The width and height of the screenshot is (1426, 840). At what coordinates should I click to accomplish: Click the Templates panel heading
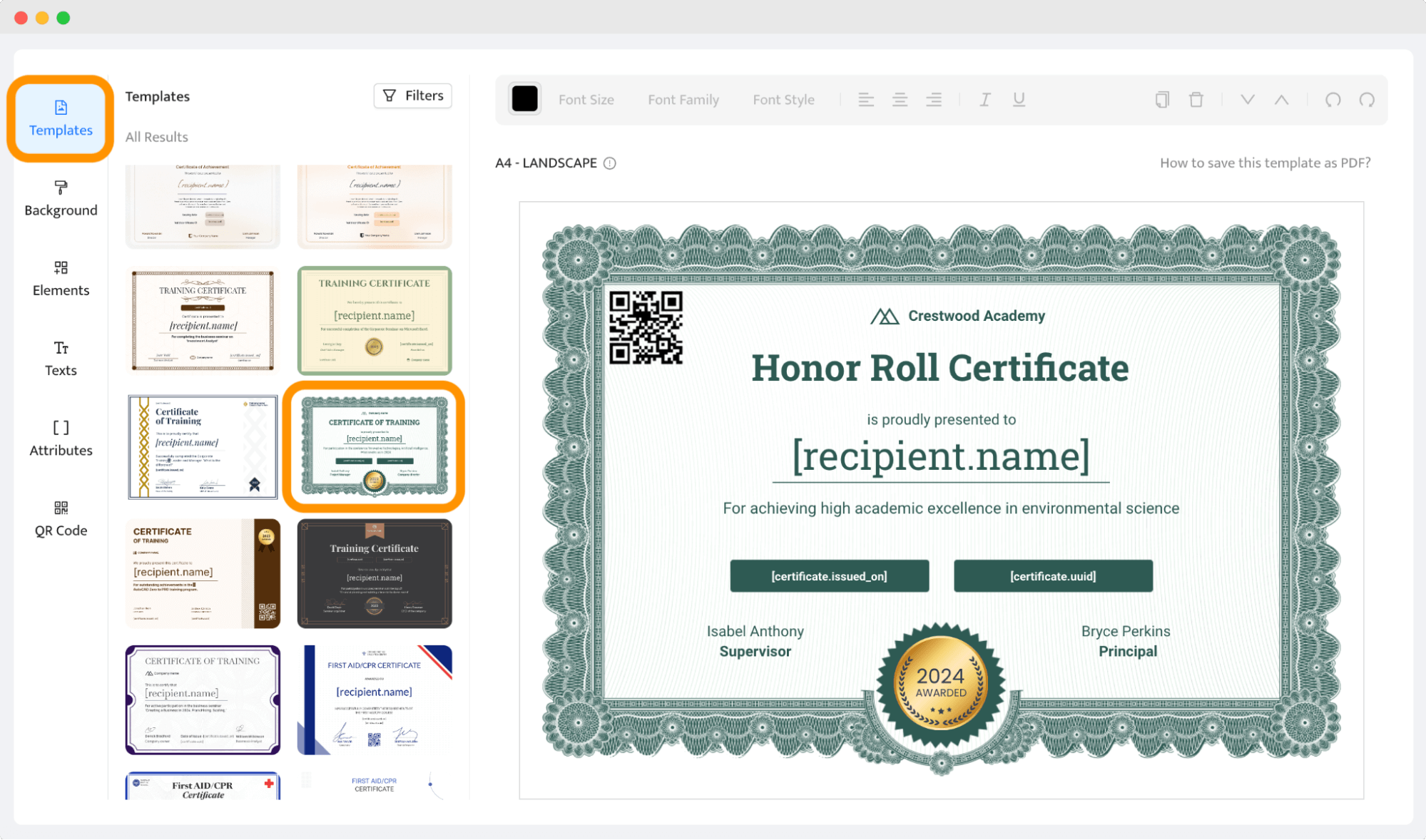pyautogui.click(x=158, y=96)
